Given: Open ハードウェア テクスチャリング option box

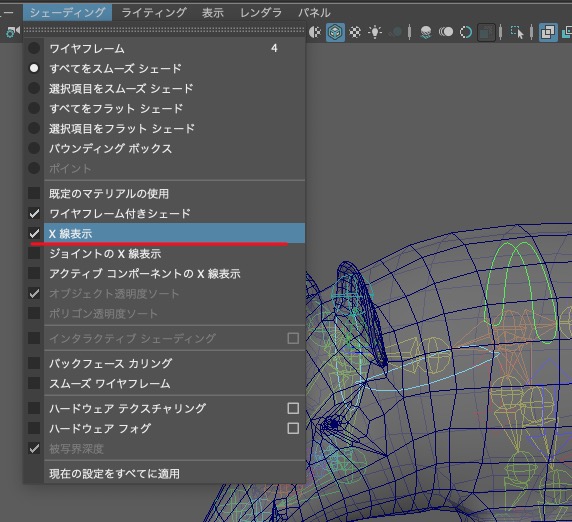Looking at the screenshot, I should pyautogui.click(x=293, y=408).
